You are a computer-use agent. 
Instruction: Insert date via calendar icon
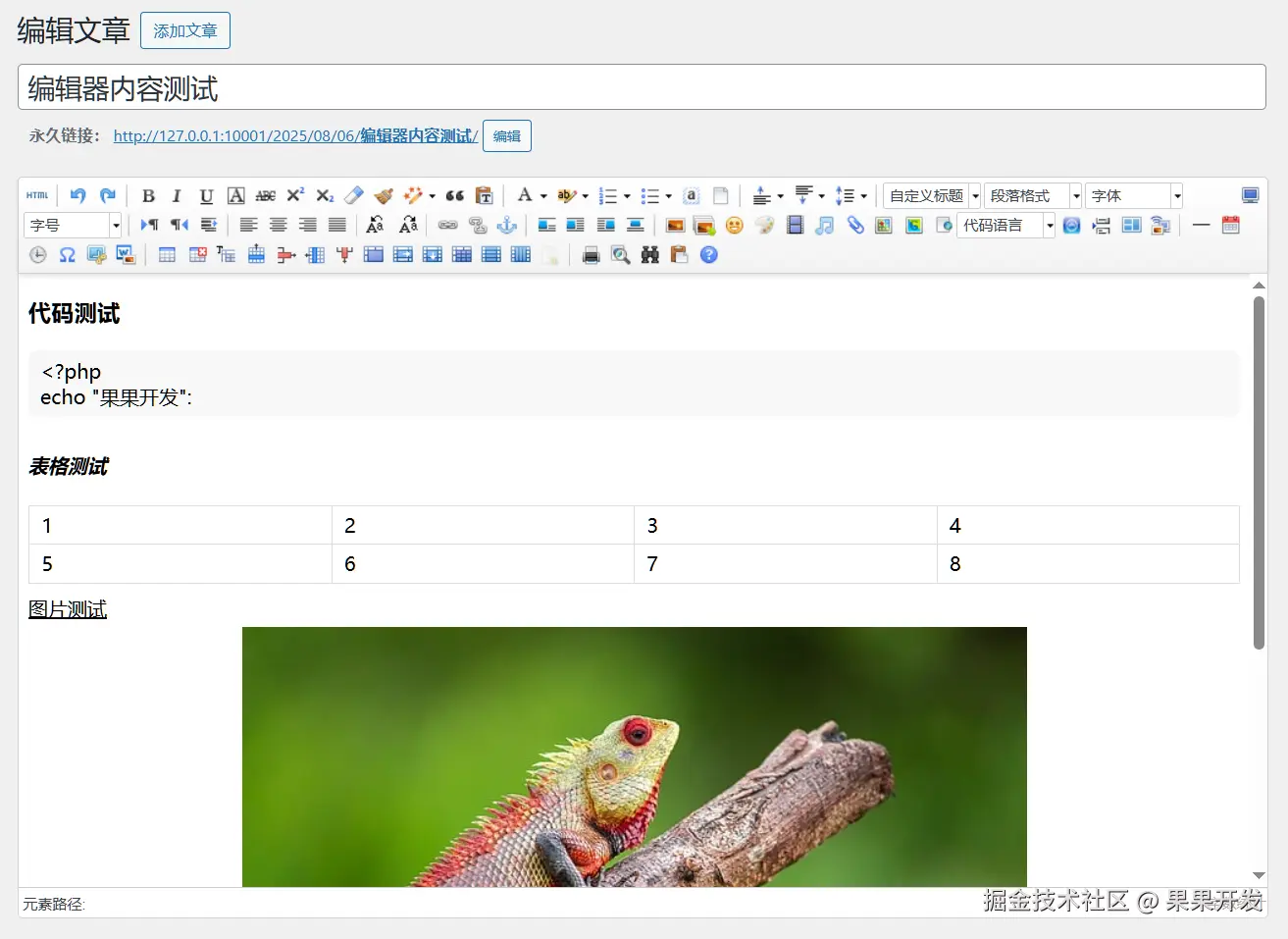click(1231, 226)
